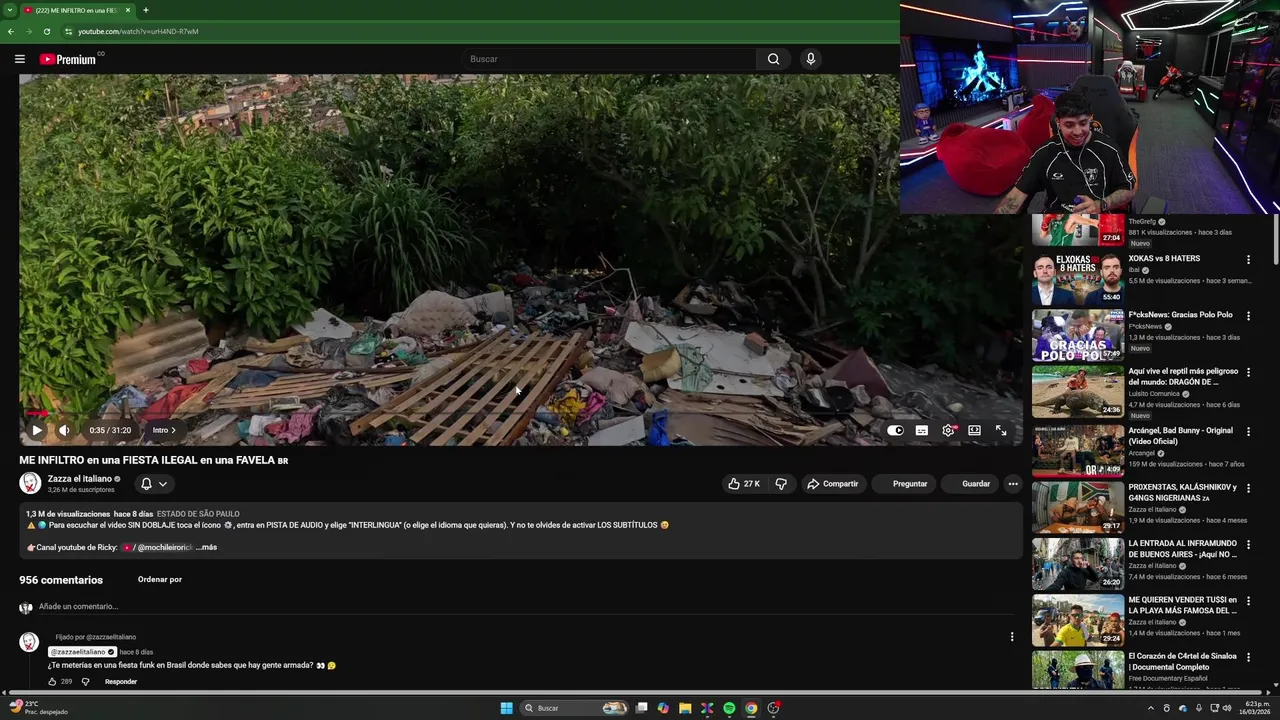Click the ESTADO DE SÃO PAULO location tag
The image size is (1280, 720).
(198, 514)
